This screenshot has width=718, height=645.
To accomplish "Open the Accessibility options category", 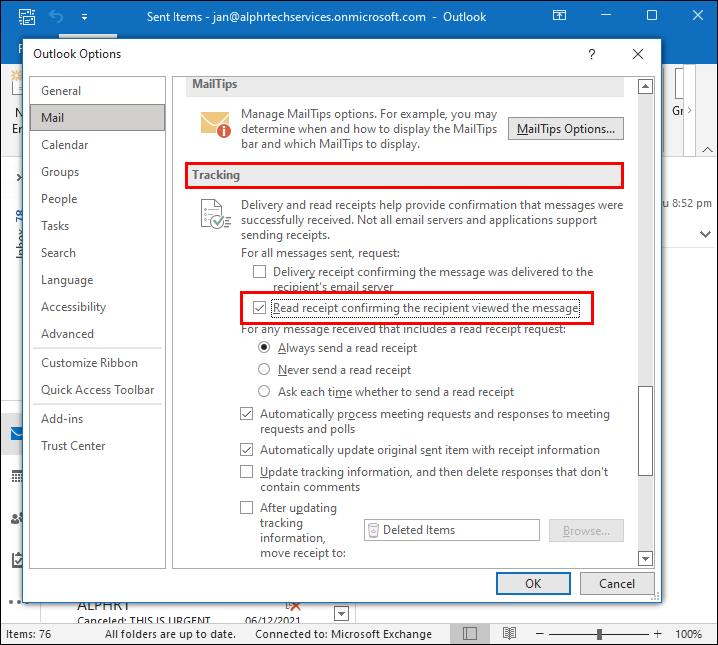I will 98,307.
